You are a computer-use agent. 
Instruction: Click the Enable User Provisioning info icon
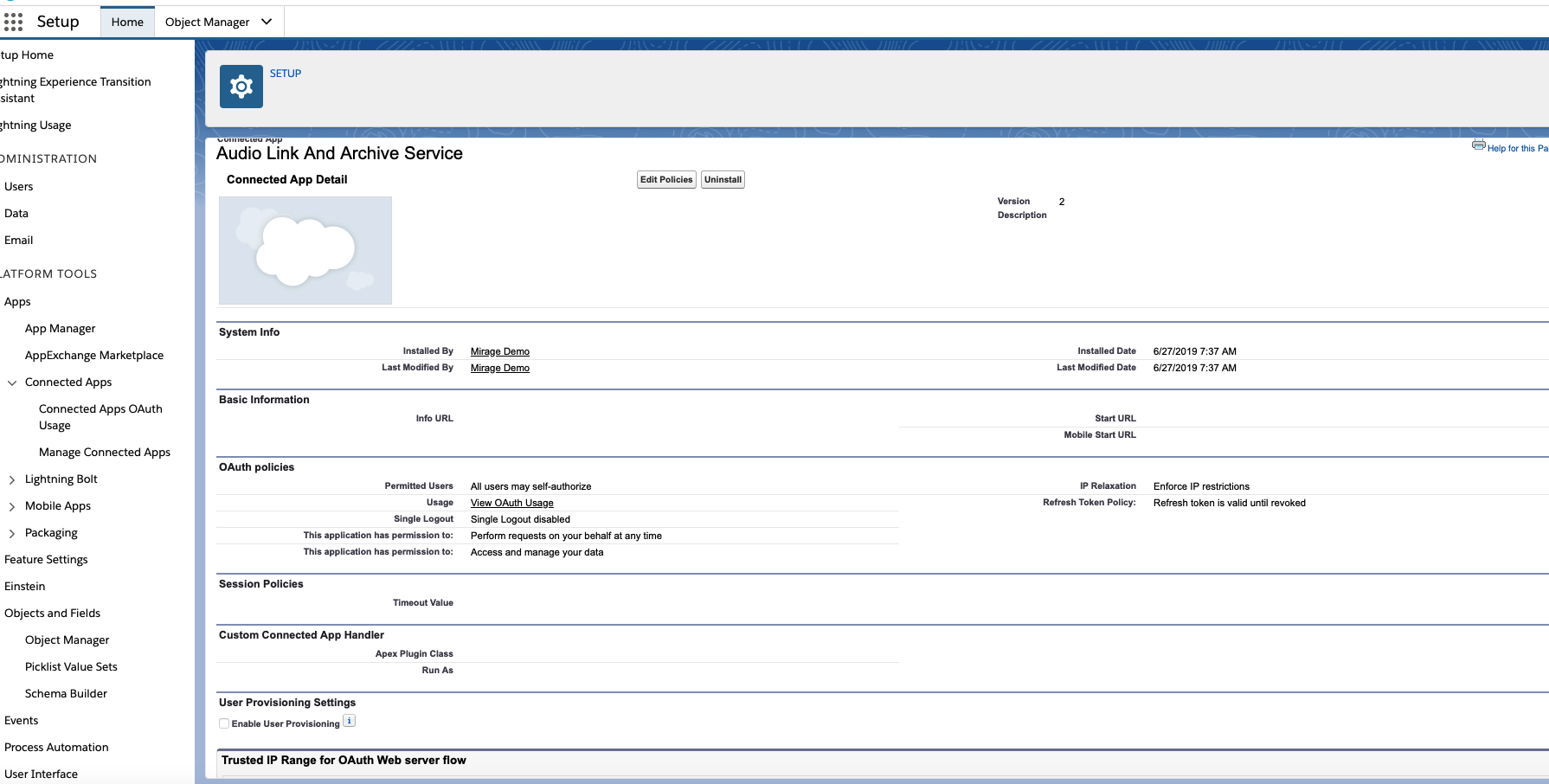[x=350, y=721]
